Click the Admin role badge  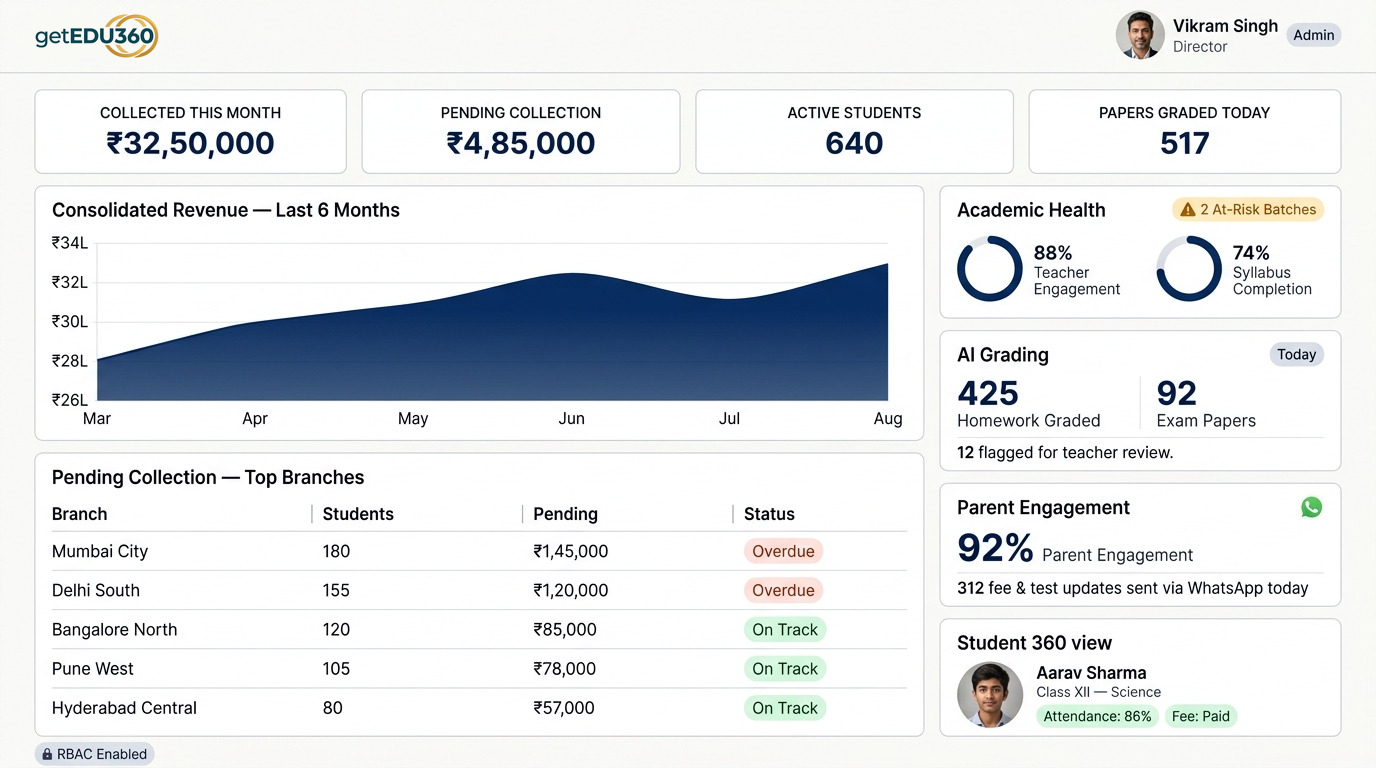pos(1313,35)
